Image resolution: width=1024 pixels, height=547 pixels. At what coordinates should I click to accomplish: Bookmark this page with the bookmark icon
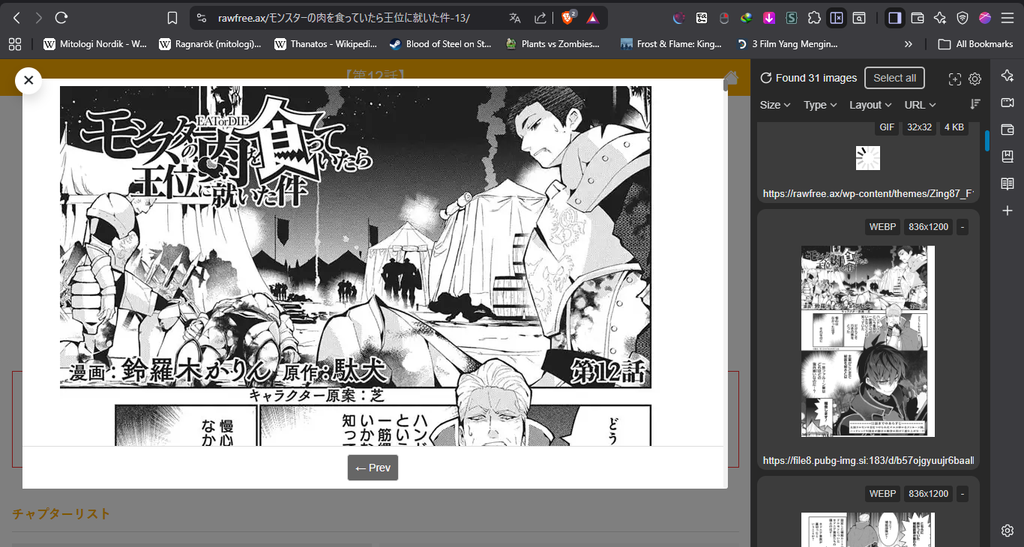[x=172, y=18]
